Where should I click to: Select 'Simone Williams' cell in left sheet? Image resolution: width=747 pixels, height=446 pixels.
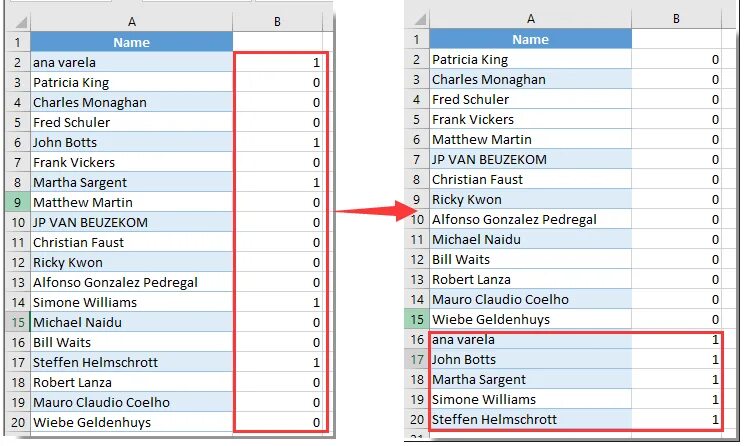[131, 302]
